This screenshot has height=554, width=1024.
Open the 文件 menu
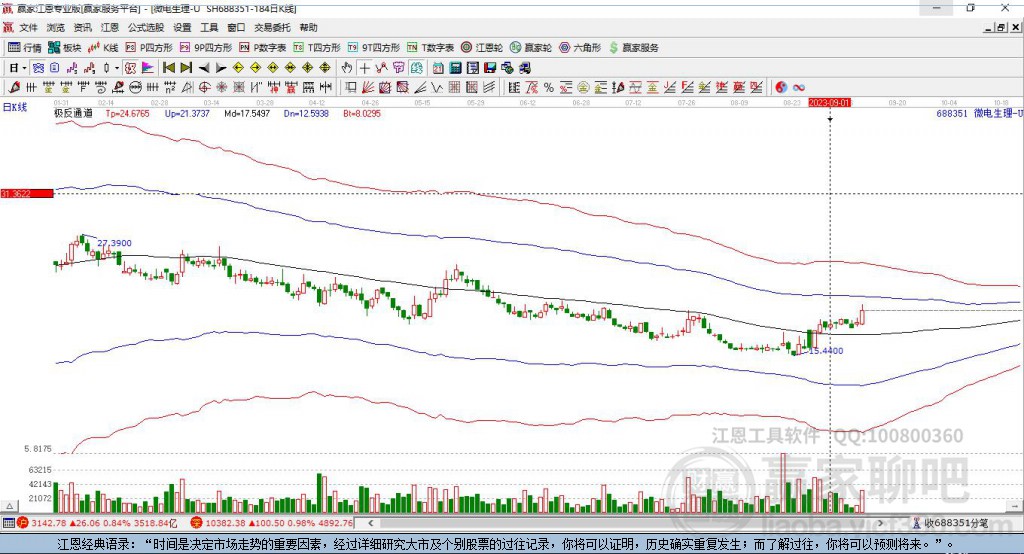click(29, 27)
